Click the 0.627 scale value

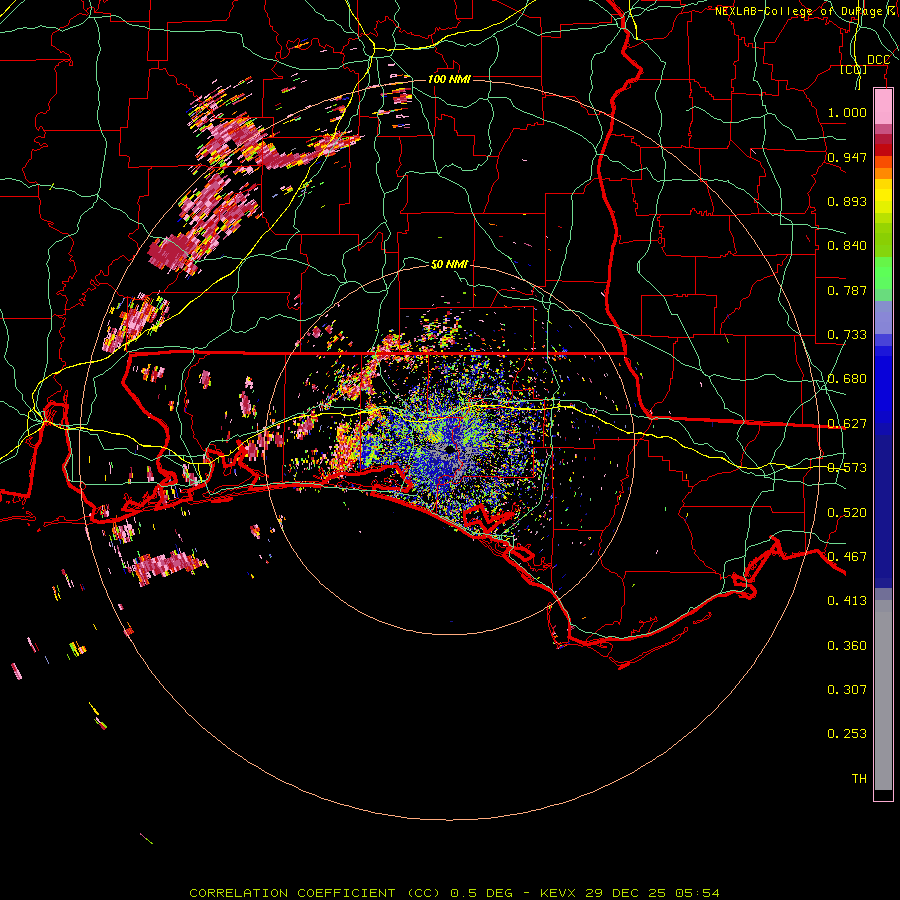click(x=847, y=424)
